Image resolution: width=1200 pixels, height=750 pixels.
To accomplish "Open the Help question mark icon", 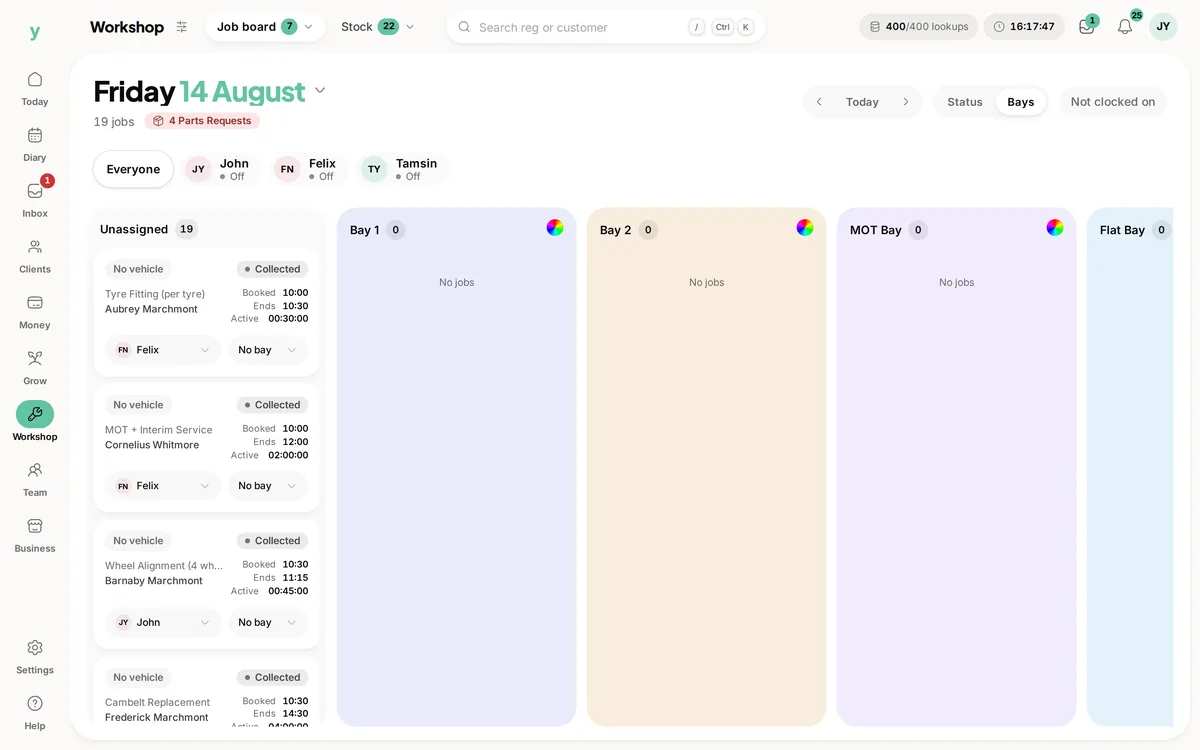I will click(x=35, y=703).
